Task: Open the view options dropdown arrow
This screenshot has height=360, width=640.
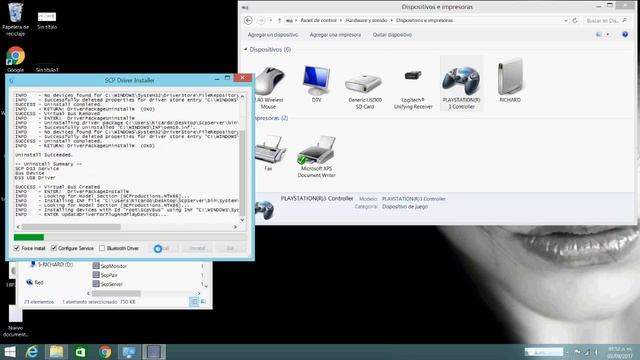Action: click(608, 35)
